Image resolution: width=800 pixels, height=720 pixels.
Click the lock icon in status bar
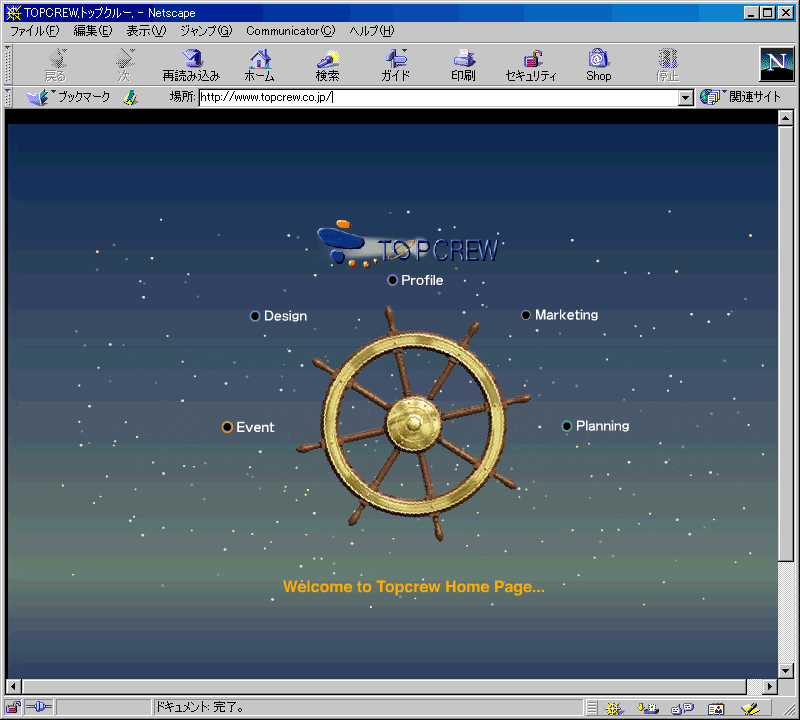[13, 707]
